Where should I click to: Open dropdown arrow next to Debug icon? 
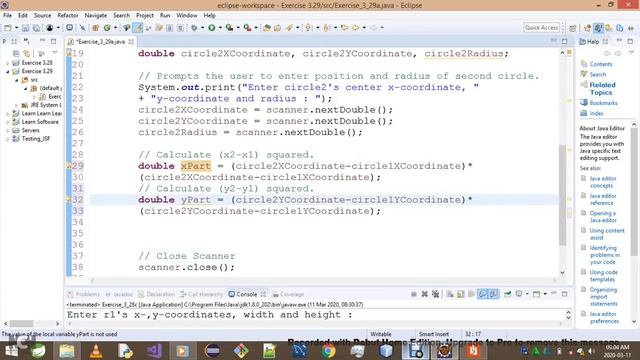pos(202,28)
